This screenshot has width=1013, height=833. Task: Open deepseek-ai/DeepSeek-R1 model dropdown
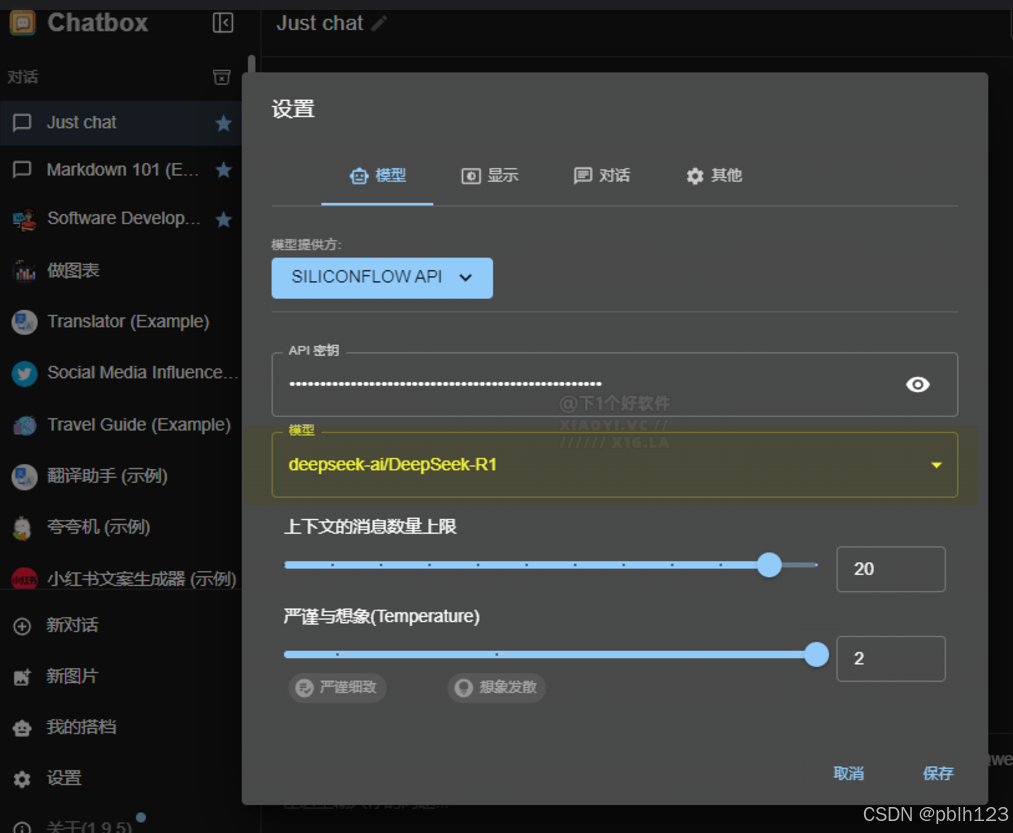[x=614, y=465]
